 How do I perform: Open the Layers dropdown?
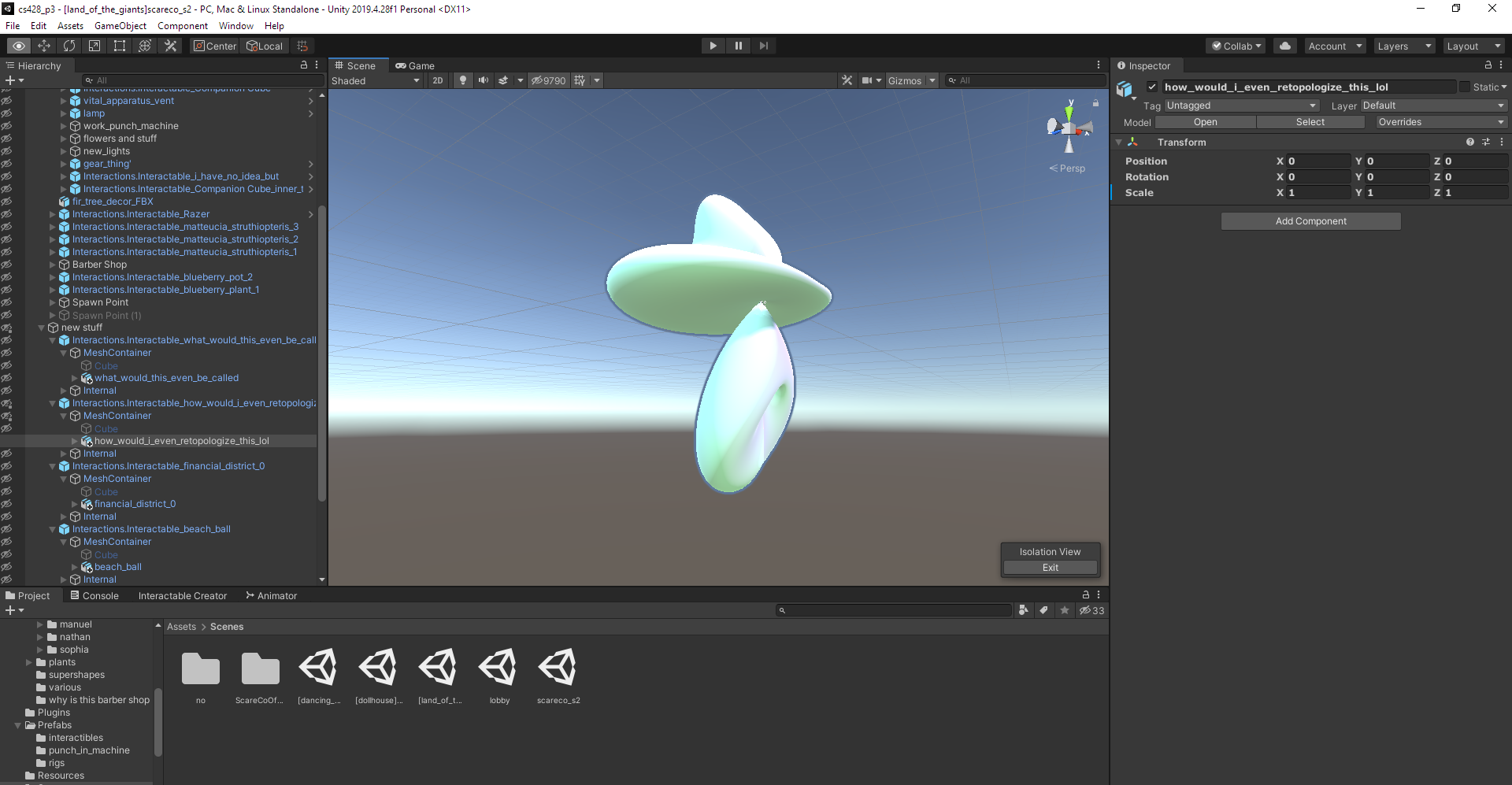tap(1404, 46)
